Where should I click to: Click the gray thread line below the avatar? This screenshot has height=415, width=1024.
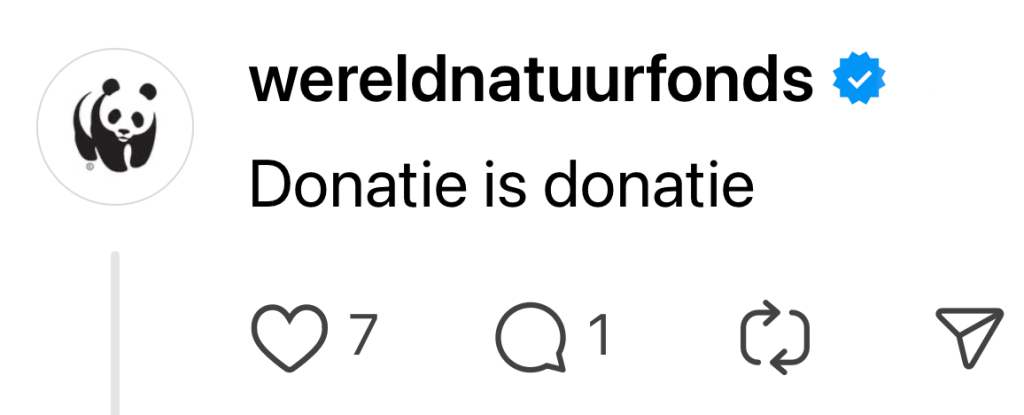tap(116, 332)
